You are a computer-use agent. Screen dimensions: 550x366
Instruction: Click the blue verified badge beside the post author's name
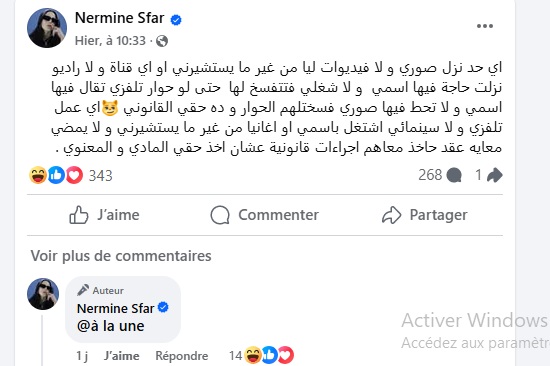point(176,20)
